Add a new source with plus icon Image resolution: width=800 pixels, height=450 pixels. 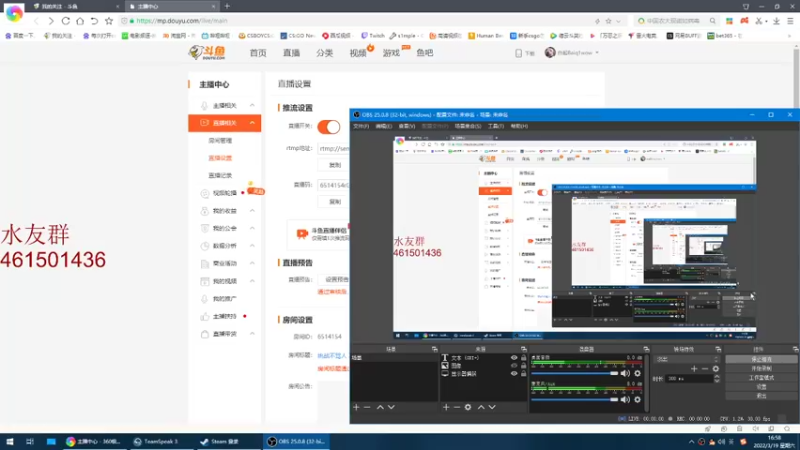pos(446,407)
